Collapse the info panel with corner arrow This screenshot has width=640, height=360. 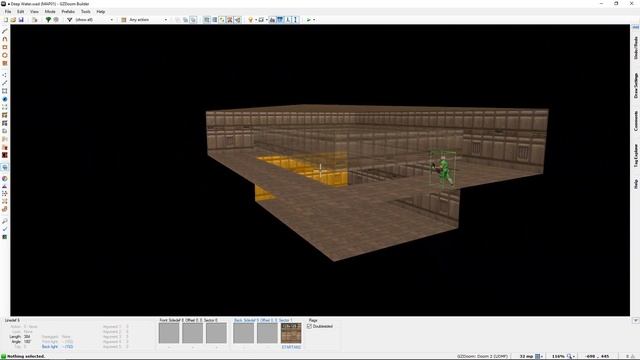[x=636, y=320]
